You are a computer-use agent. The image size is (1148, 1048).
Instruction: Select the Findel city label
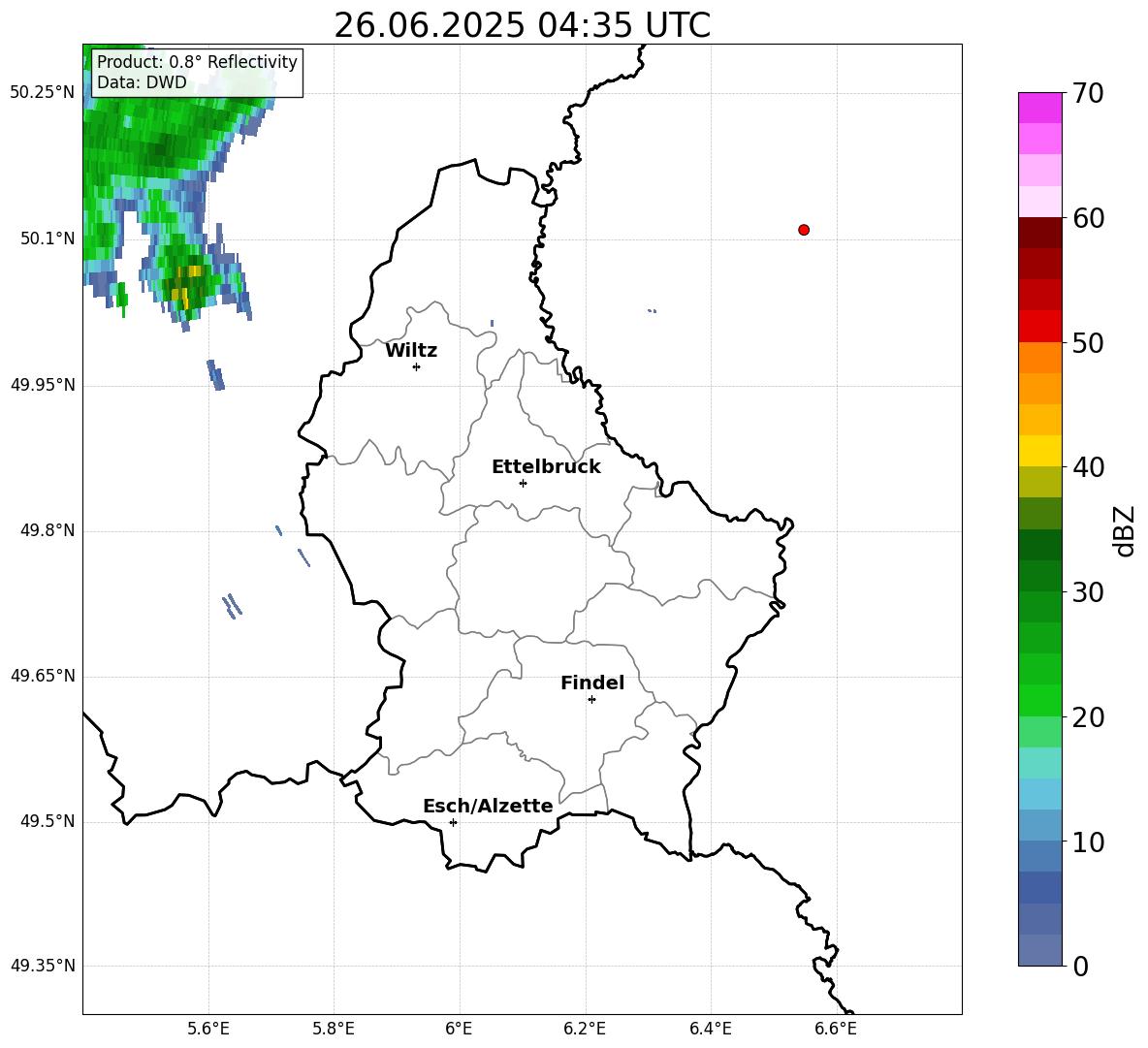click(592, 683)
